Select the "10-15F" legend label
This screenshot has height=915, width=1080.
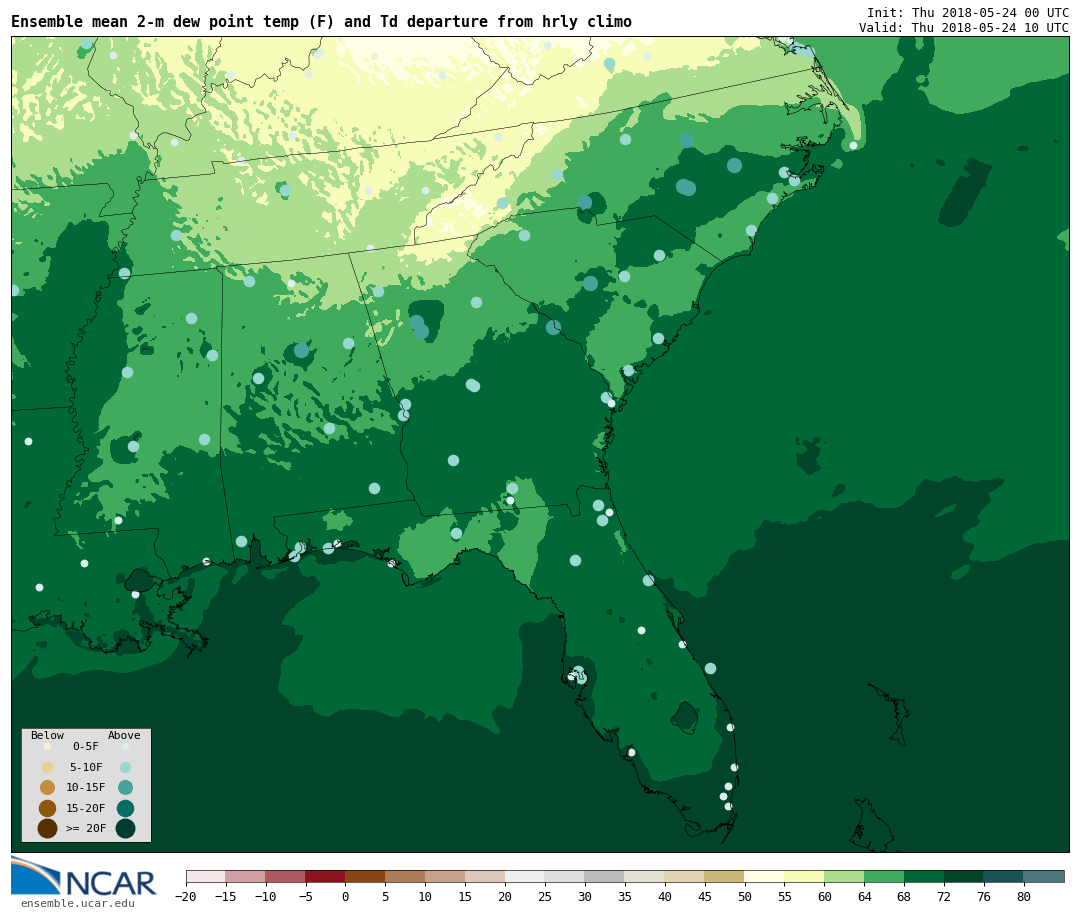[x=86, y=788]
